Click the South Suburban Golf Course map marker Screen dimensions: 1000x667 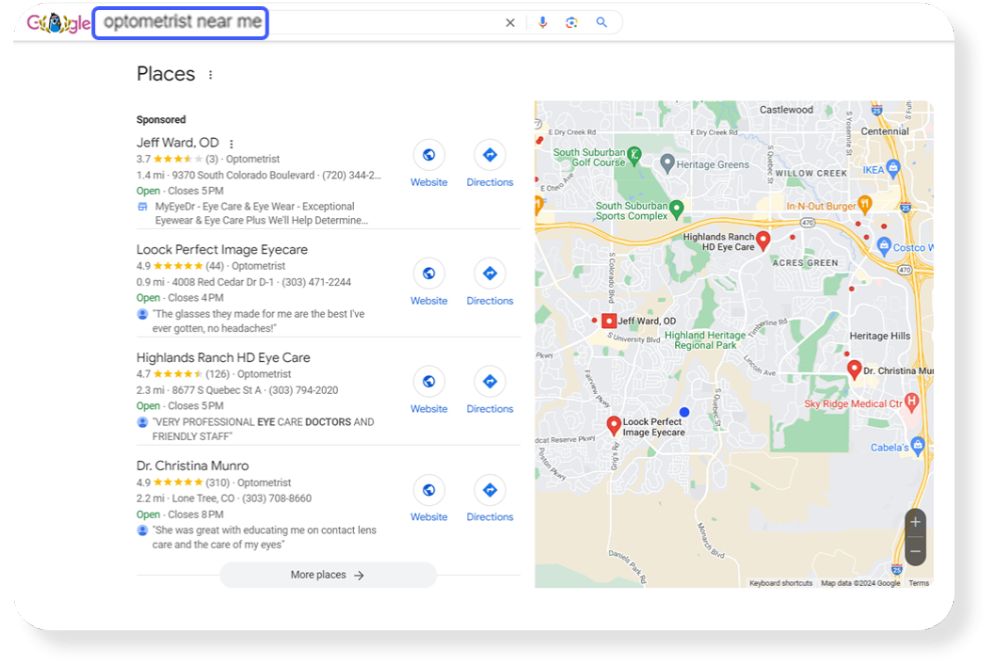(634, 155)
